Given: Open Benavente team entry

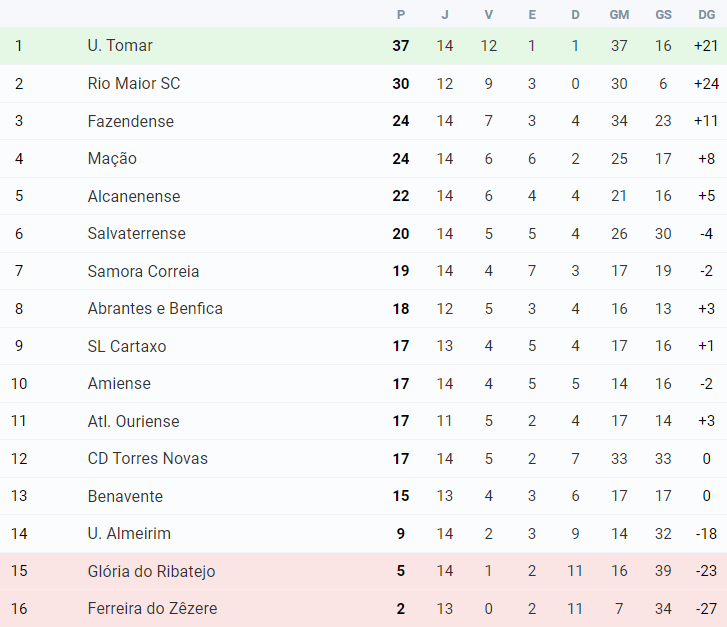Looking at the screenshot, I should 125,496.
